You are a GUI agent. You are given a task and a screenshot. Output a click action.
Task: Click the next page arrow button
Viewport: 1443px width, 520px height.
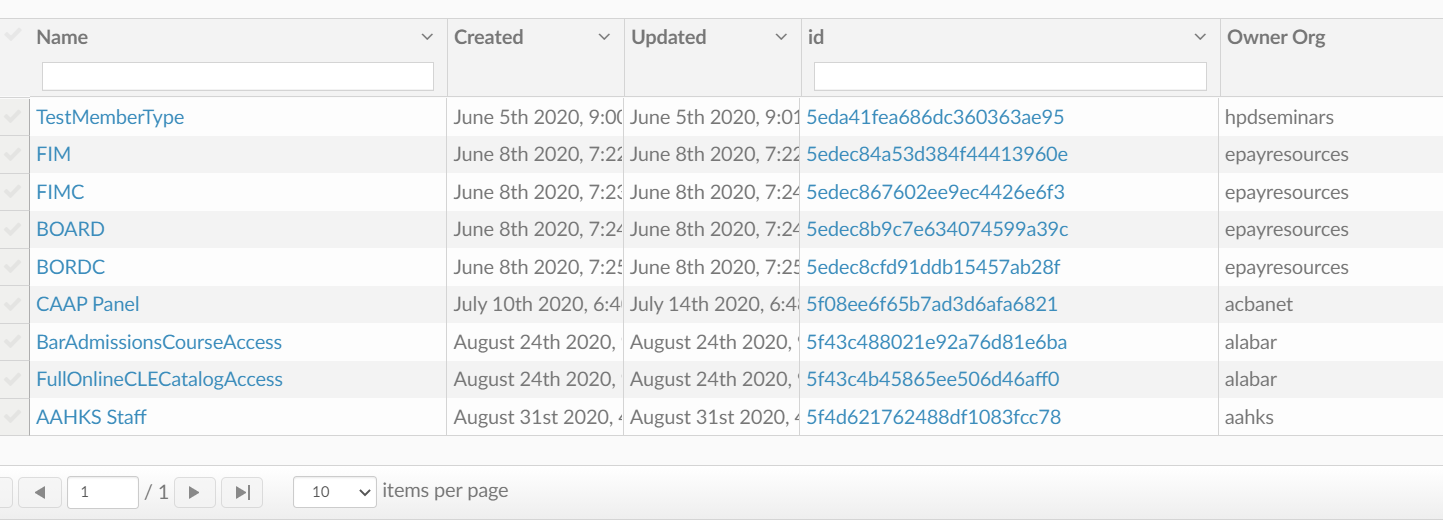pos(195,492)
